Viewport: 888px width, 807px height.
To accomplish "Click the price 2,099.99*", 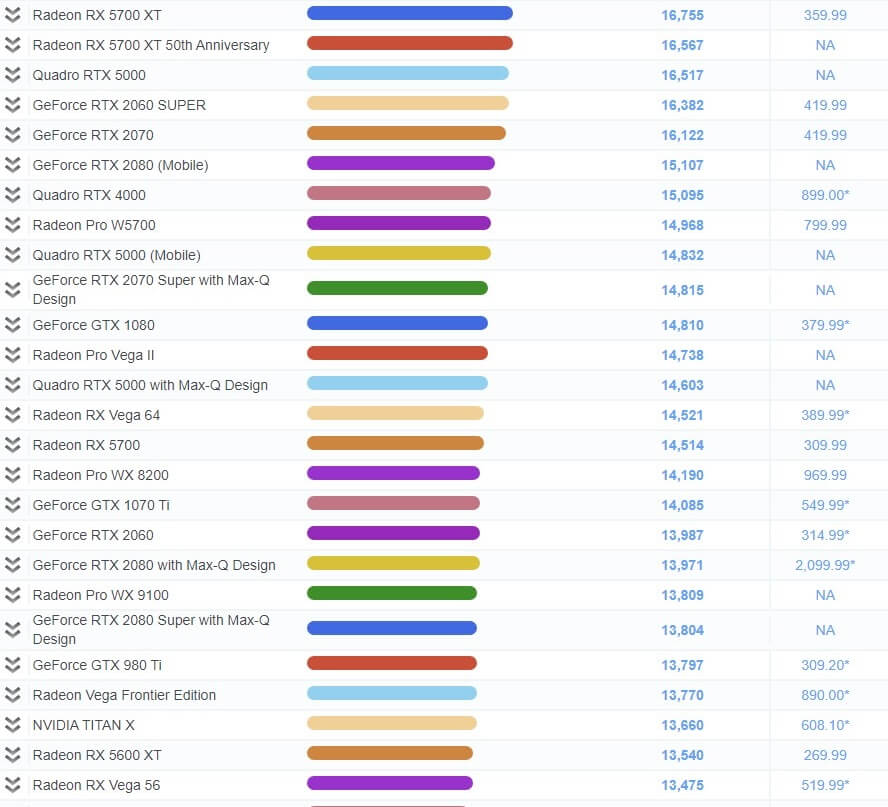I will click(825, 565).
